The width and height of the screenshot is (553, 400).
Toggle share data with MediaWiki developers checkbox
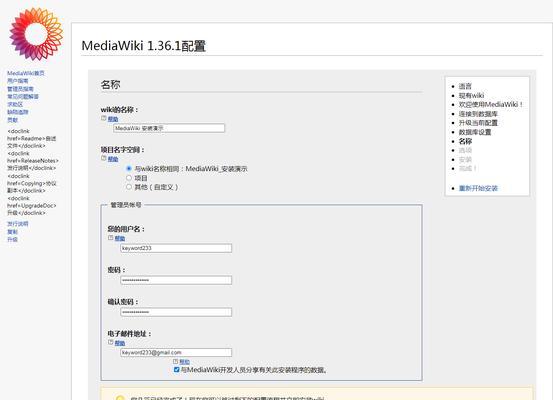click(177, 370)
